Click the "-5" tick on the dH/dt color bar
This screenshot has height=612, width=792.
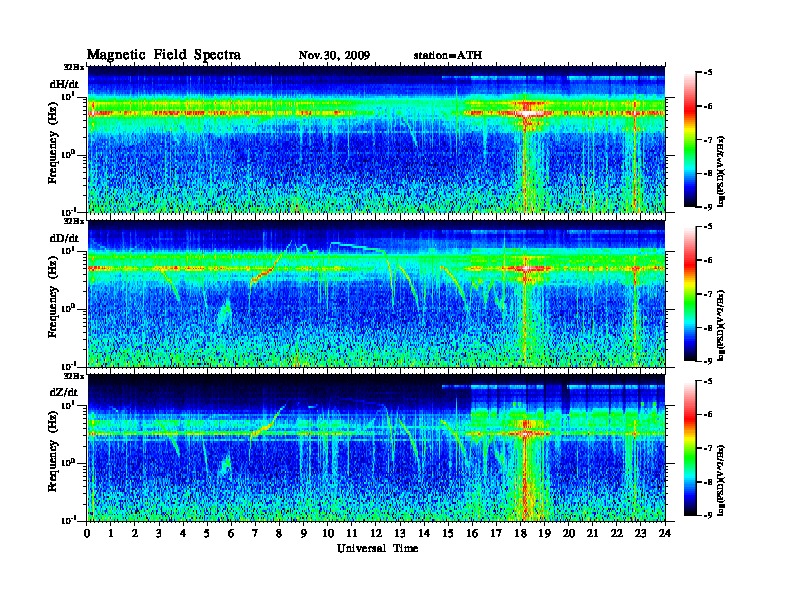tap(708, 73)
